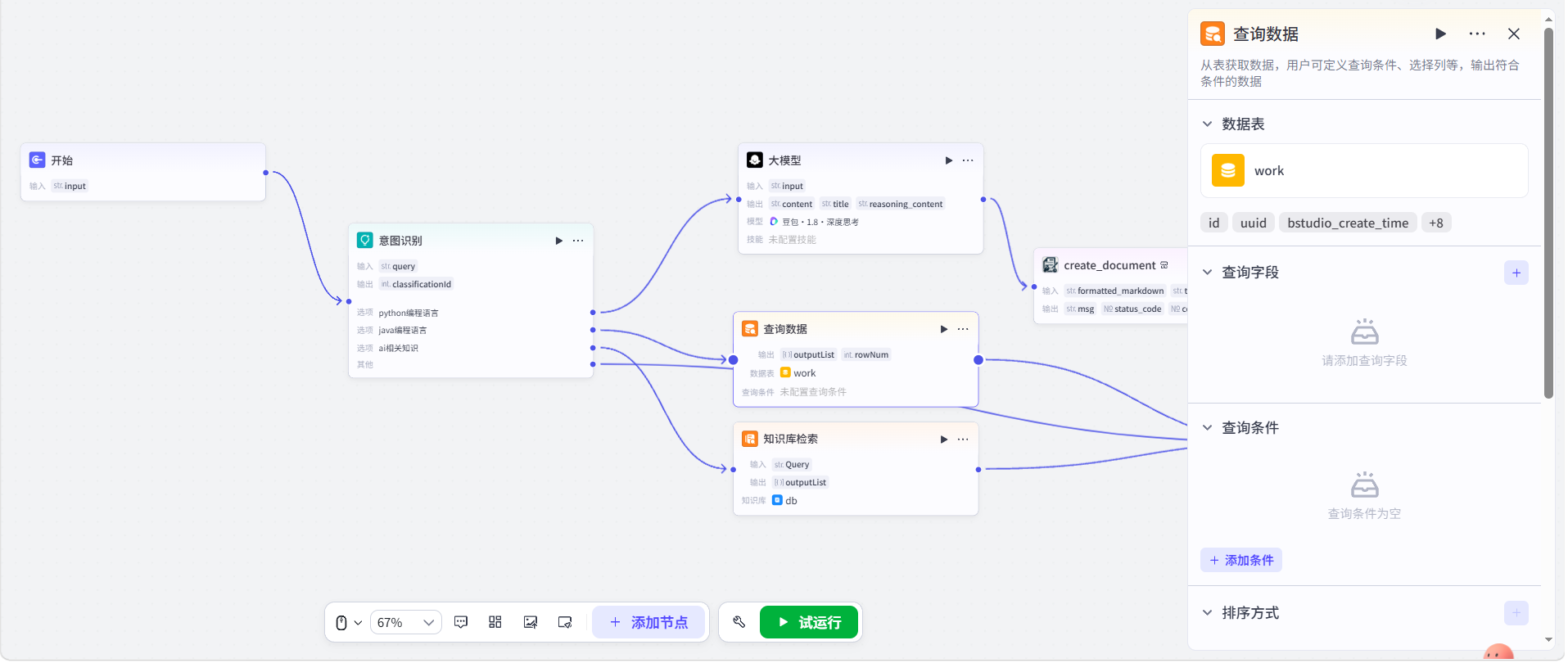This screenshot has width=1568, height=663.
Task: Click 豆包 1.8 model label in 大模型
Action: tap(815, 222)
